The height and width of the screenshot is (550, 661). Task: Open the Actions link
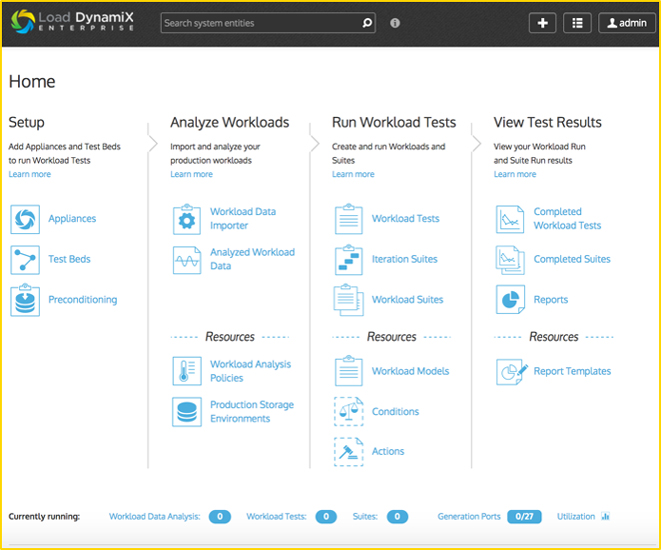point(388,451)
